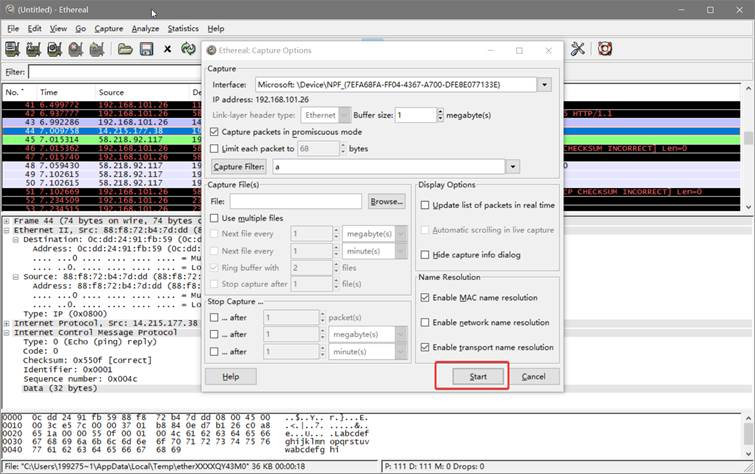Select the Checksum: 0x550f [correct] line
This screenshot has width=755, height=474.
[x=87, y=360]
